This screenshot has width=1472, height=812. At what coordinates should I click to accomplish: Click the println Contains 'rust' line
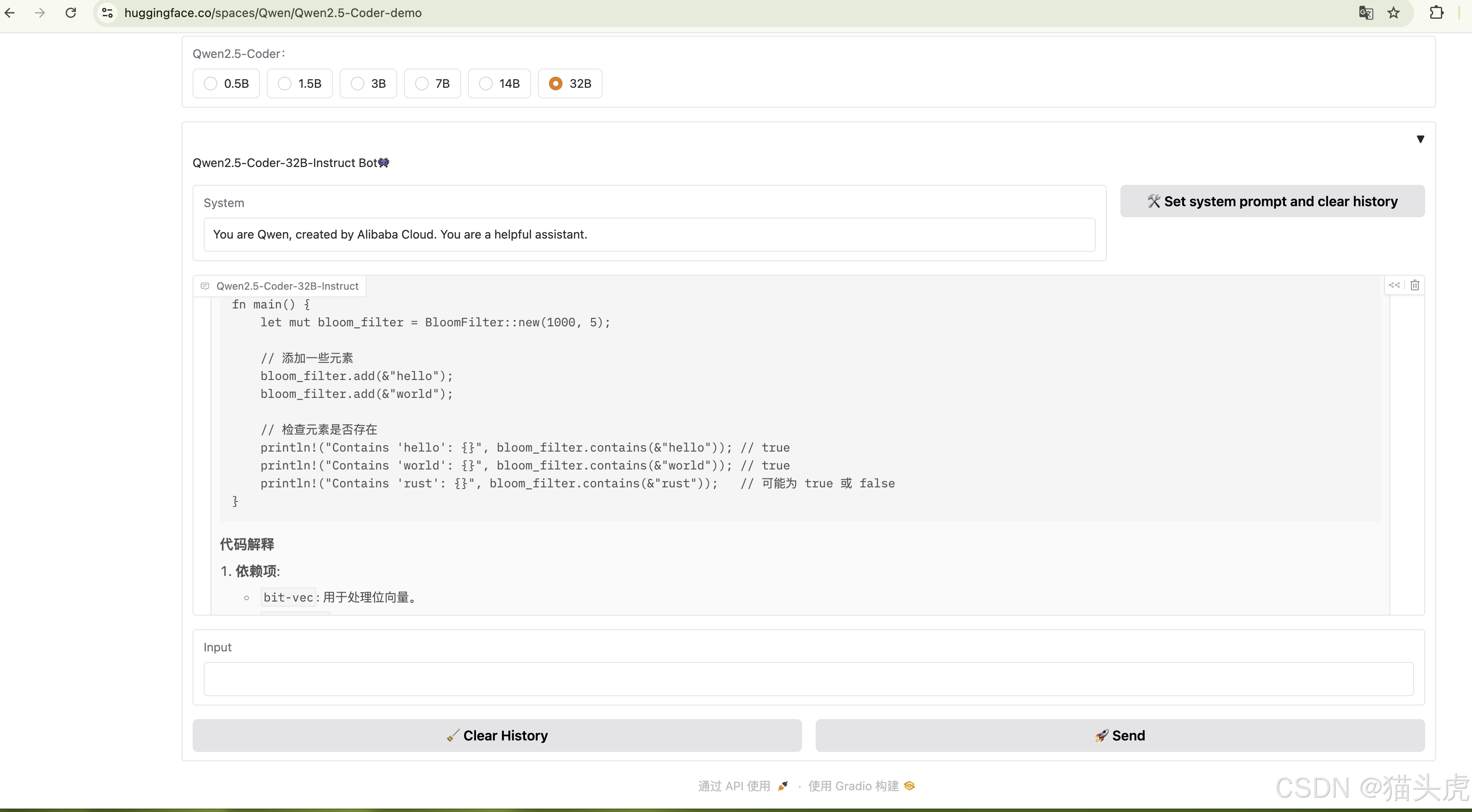[x=577, y=484]
